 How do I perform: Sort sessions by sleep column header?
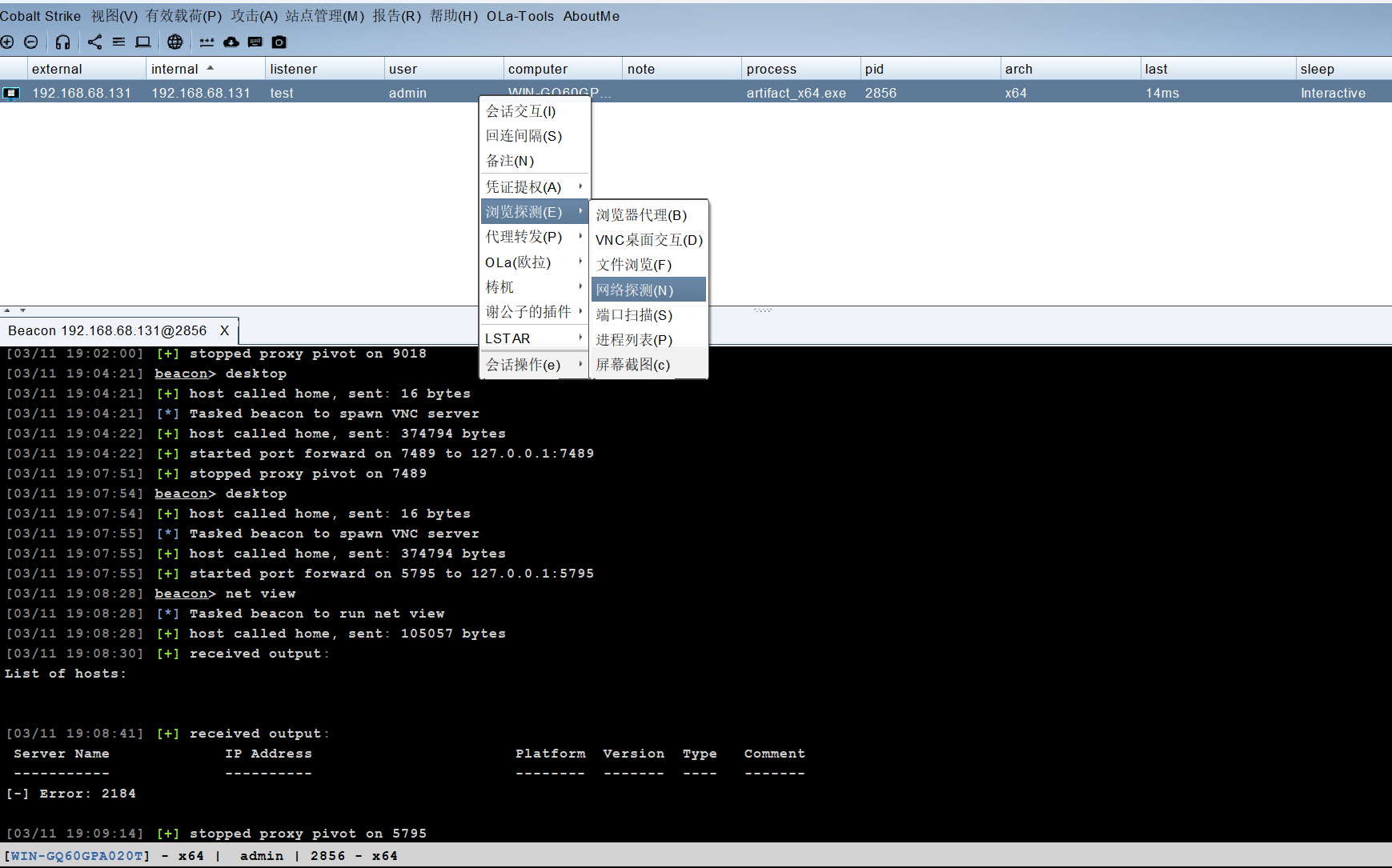pos(1345,69)
